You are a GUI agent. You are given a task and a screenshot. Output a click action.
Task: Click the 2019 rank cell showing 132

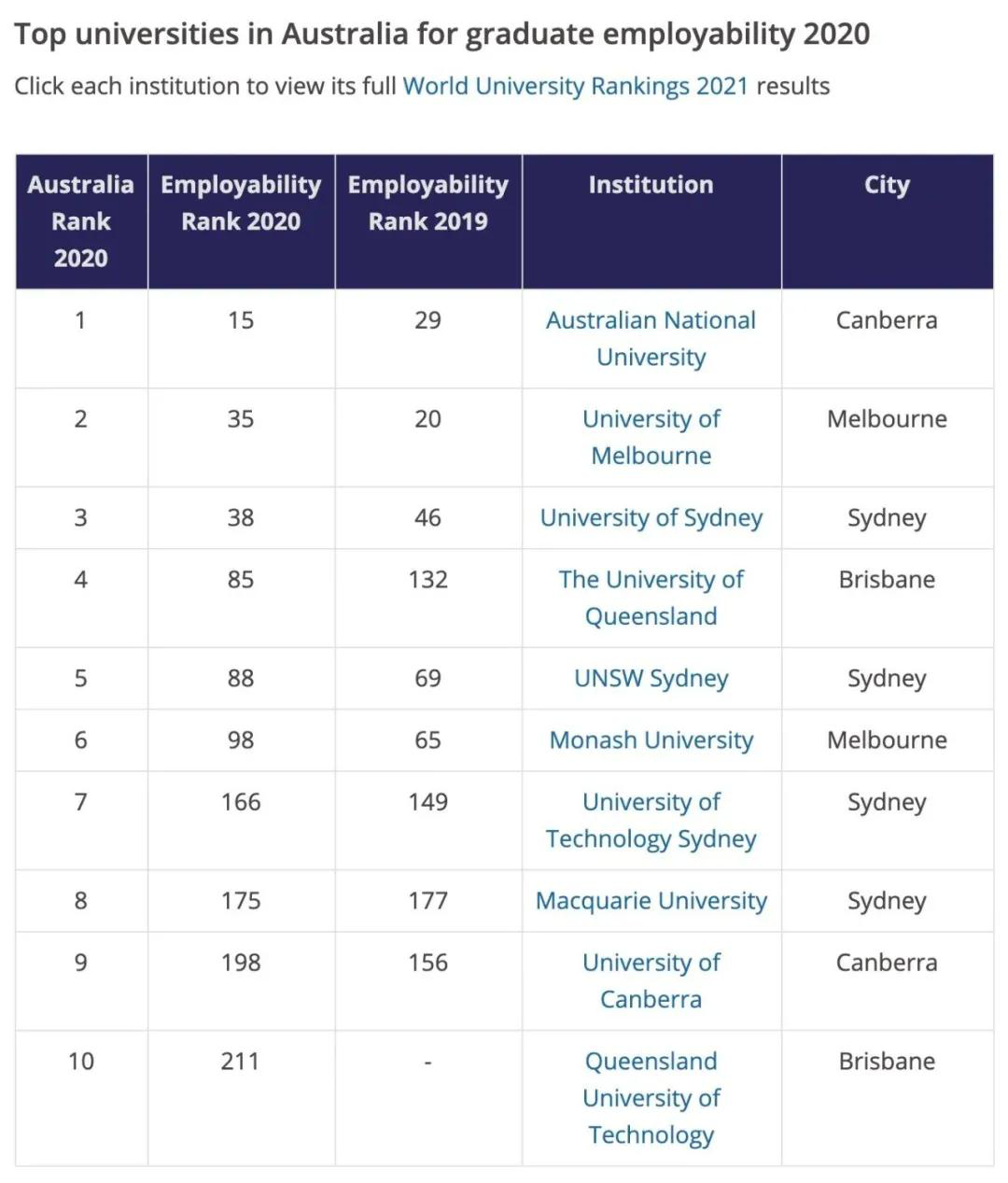point(428,598)
